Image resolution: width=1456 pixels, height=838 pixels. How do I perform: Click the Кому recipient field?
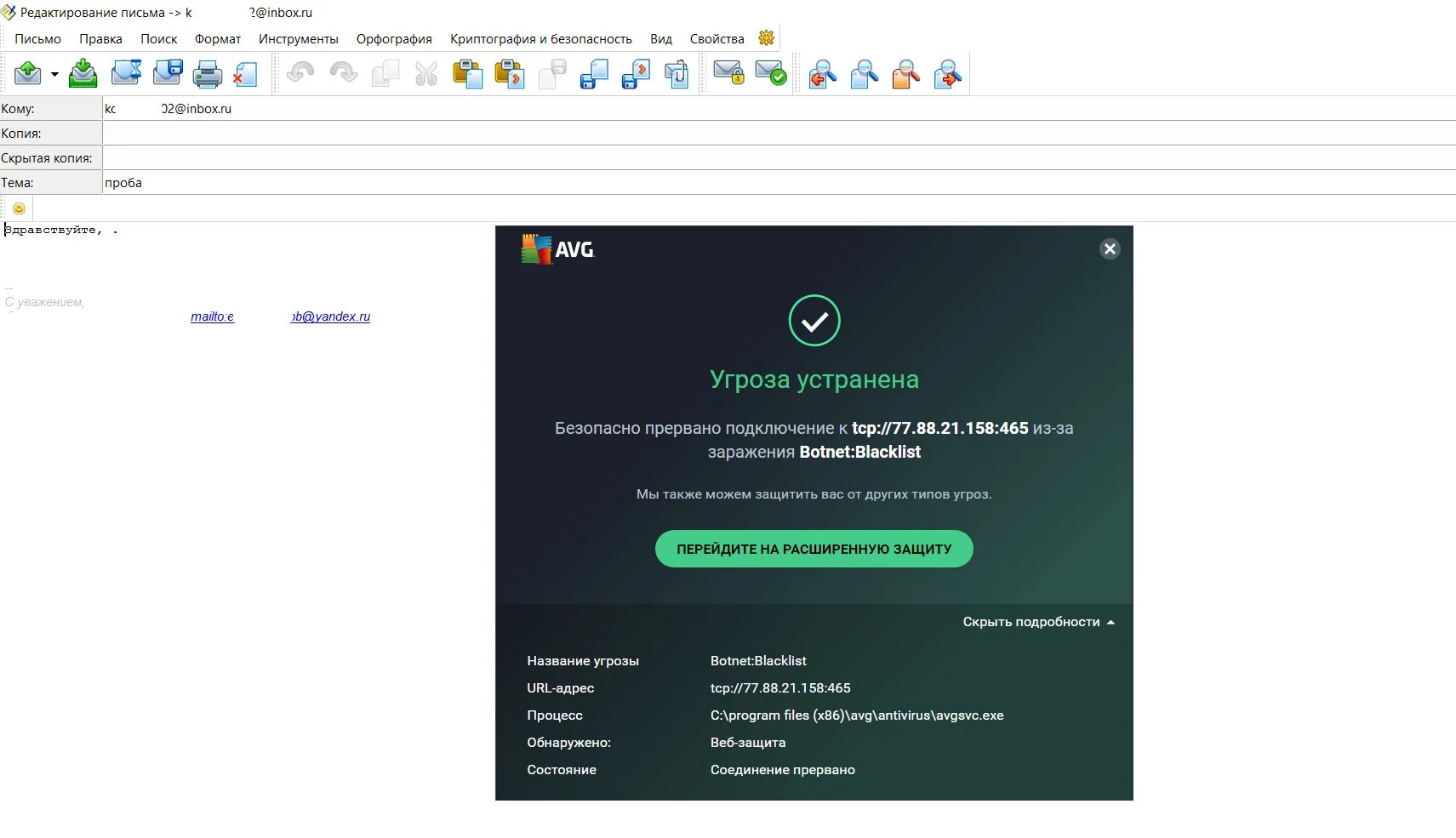[779, 109]
